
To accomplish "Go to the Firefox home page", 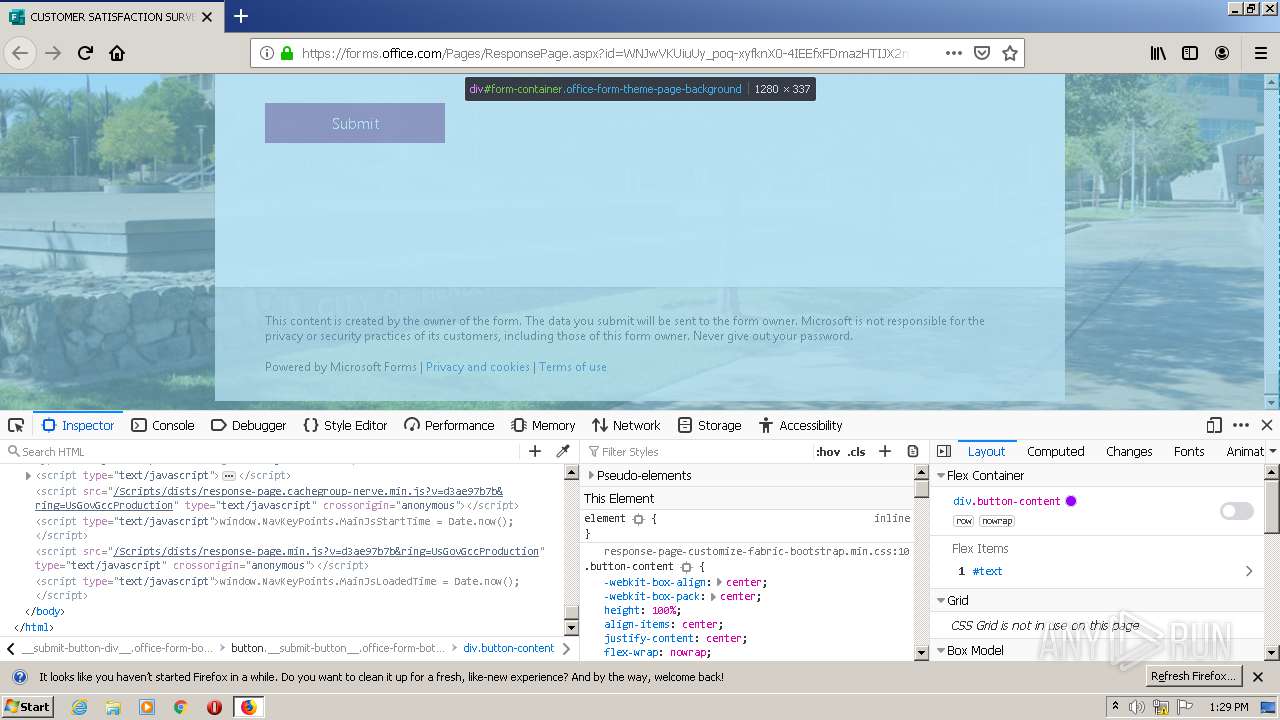I will pos(117,53).
